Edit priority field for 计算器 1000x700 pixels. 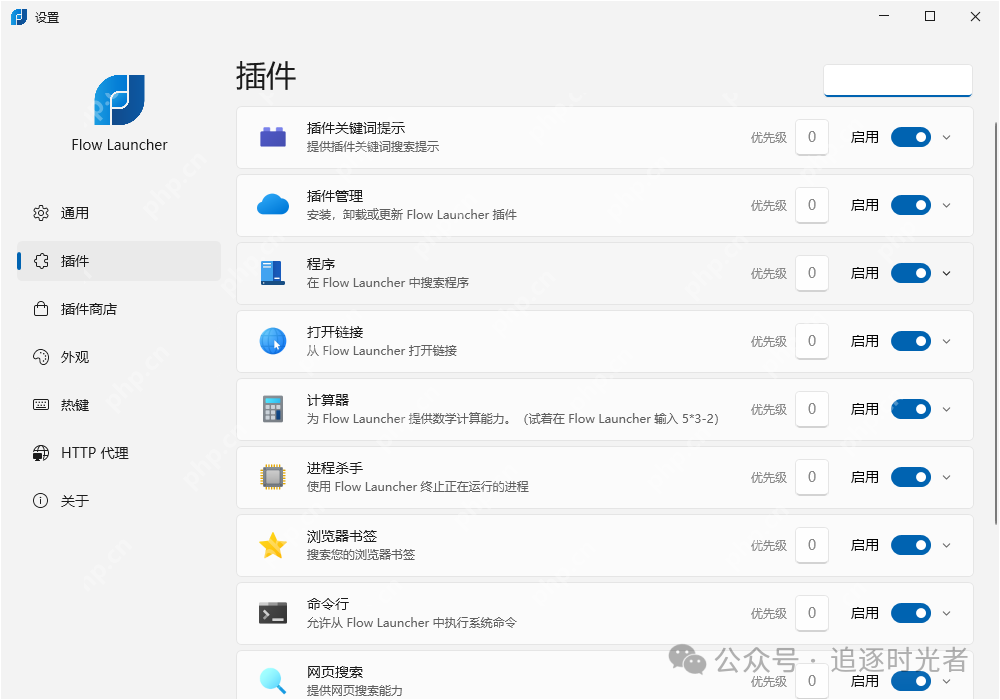coord(812,409)
